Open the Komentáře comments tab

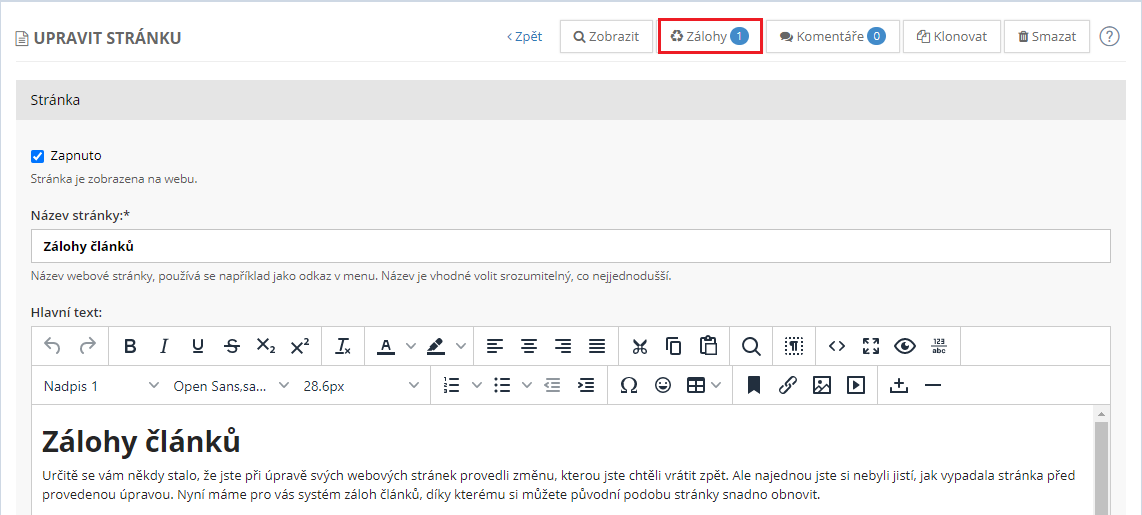point(832,37)
